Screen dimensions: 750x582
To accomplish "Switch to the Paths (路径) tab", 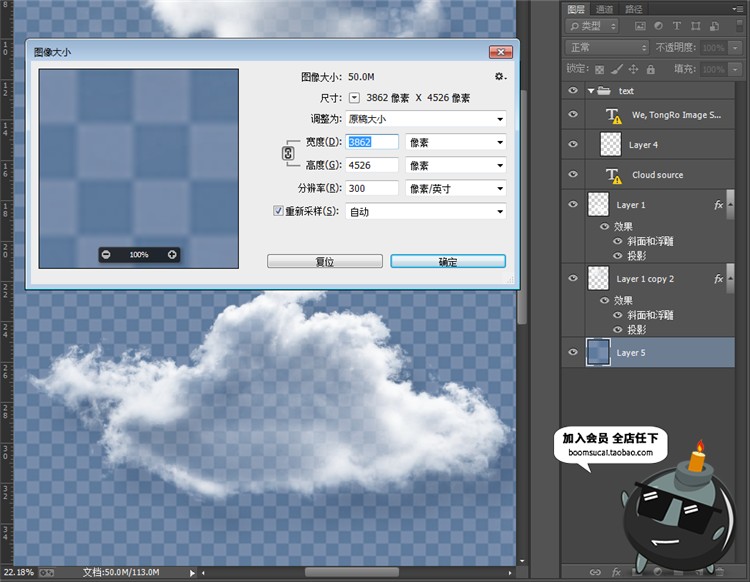I will 634,9.
